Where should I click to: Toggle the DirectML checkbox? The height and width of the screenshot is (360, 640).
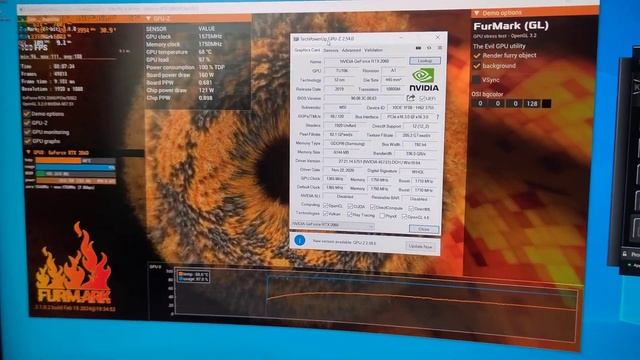tap(411, 208)
